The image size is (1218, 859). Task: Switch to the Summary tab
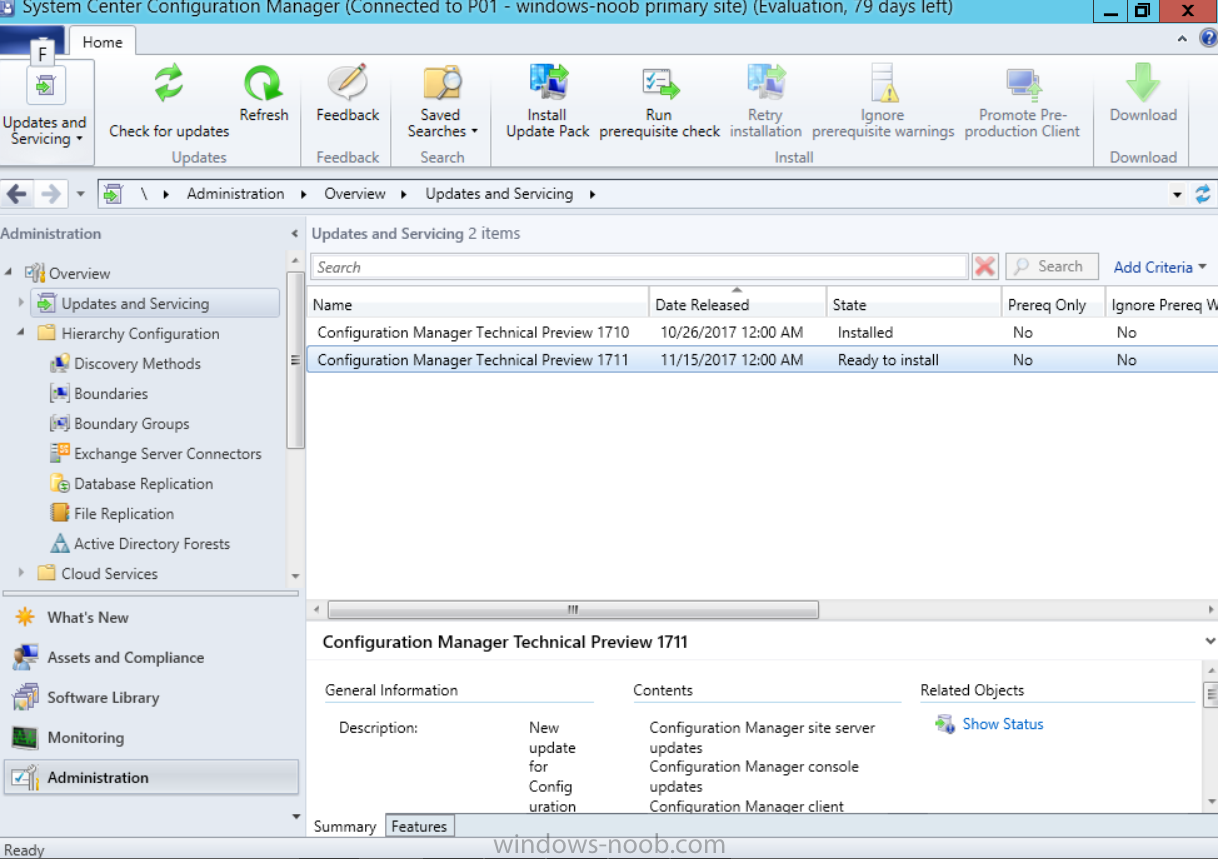pos(345,826)
